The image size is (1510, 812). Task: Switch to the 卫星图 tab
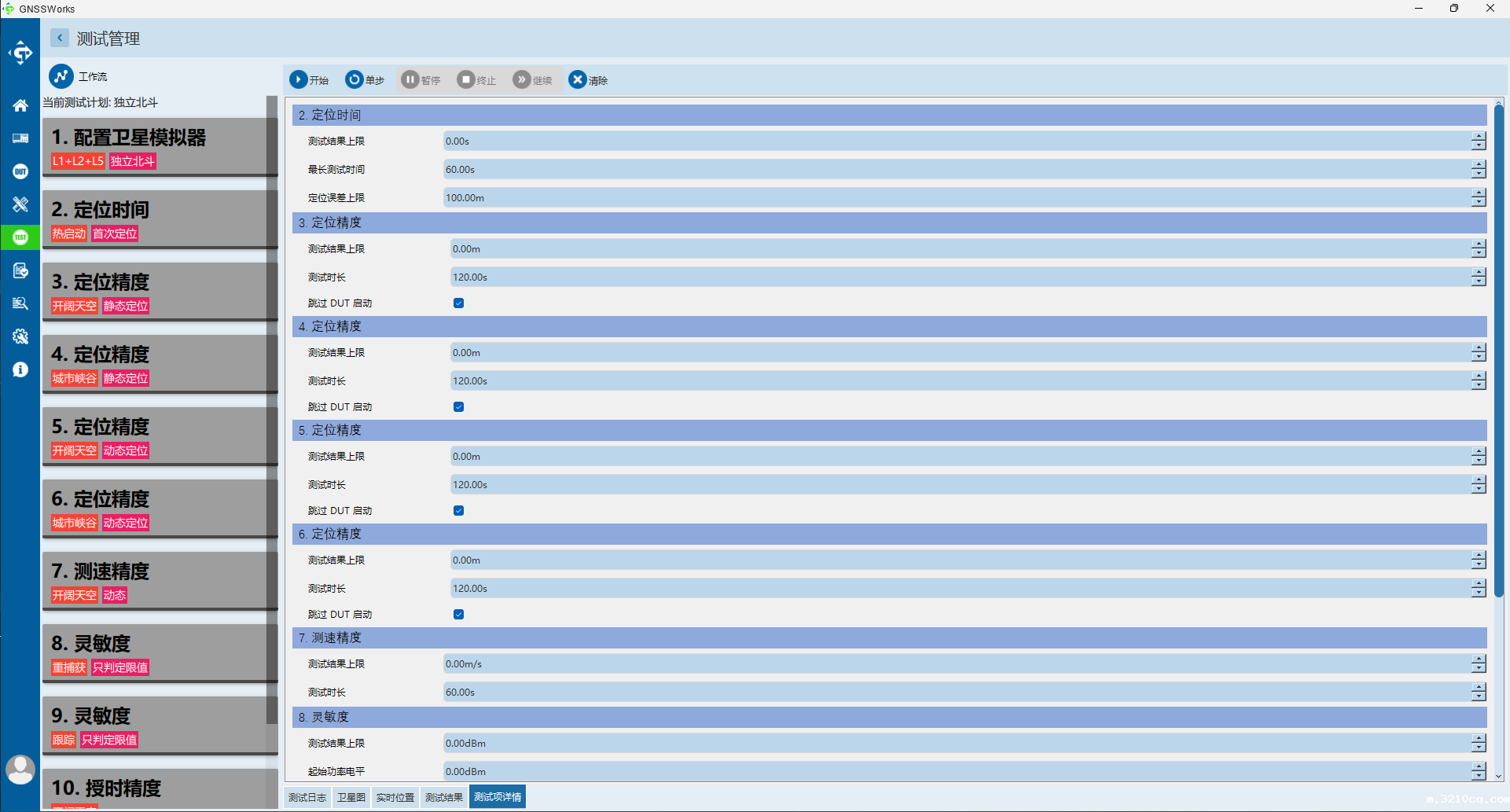coord(351,797)
